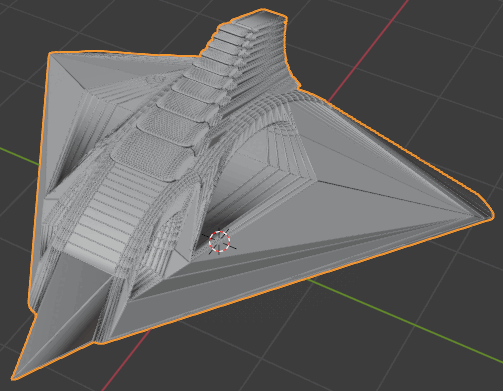Click the rear left wing corner
The image size is (503, 391).
click(x=53, y=56)
